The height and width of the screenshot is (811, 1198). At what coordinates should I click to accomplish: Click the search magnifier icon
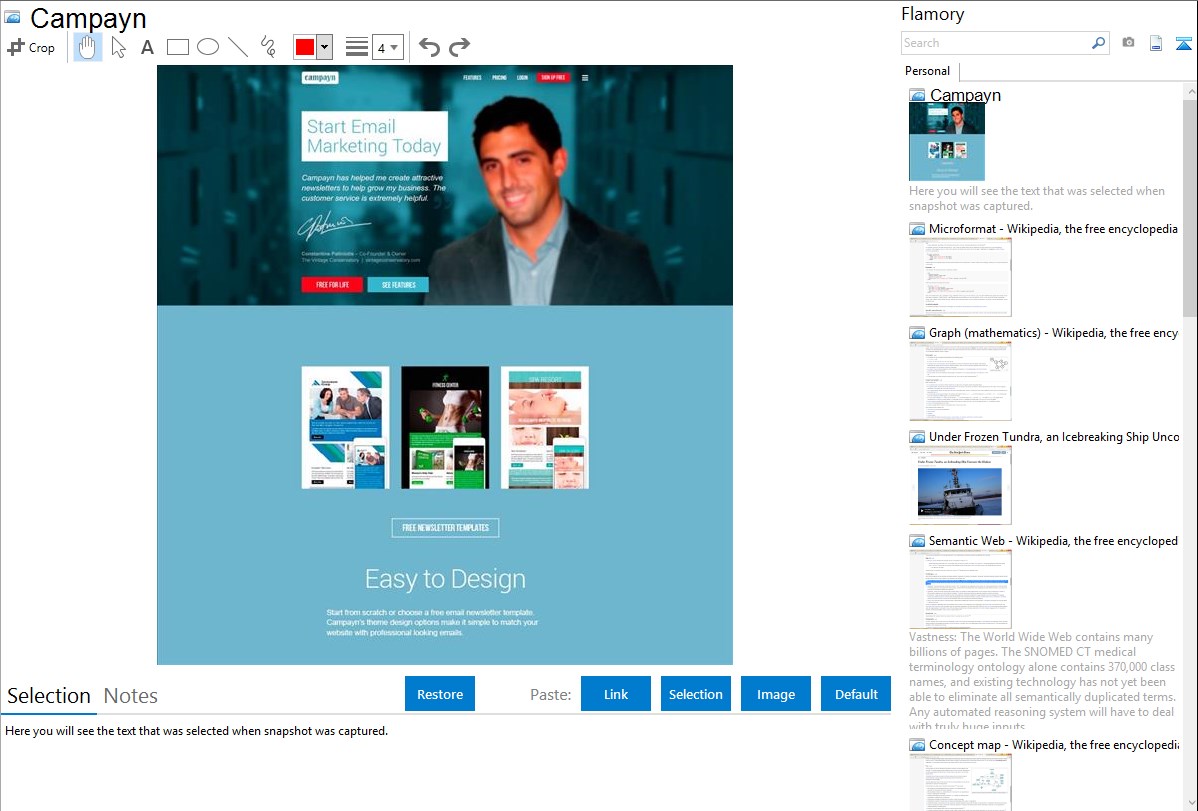tap(1099, 43)
